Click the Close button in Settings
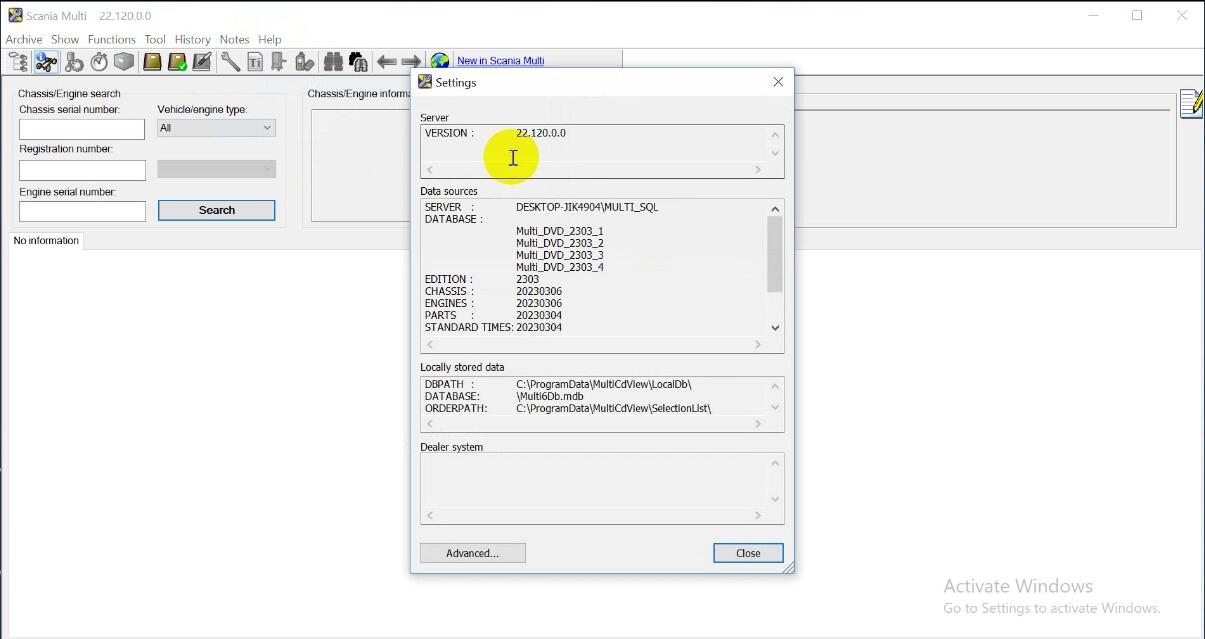1205x639 pixels. click(x=748, y=553)
